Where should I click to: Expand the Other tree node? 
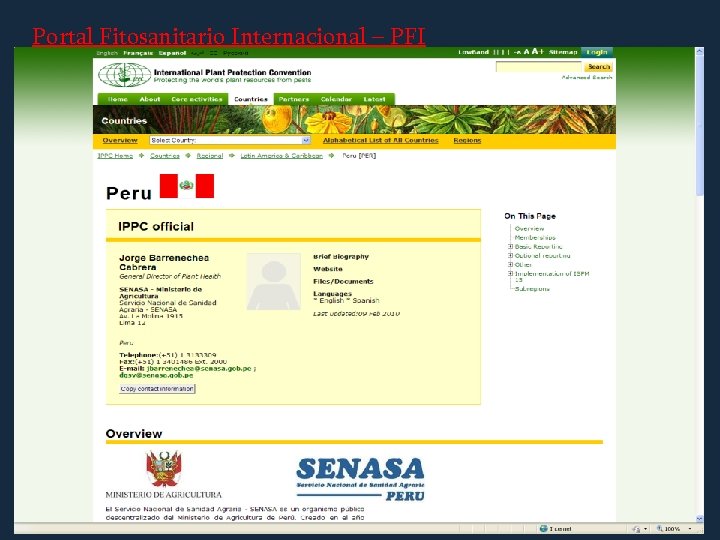pos(510,264)
